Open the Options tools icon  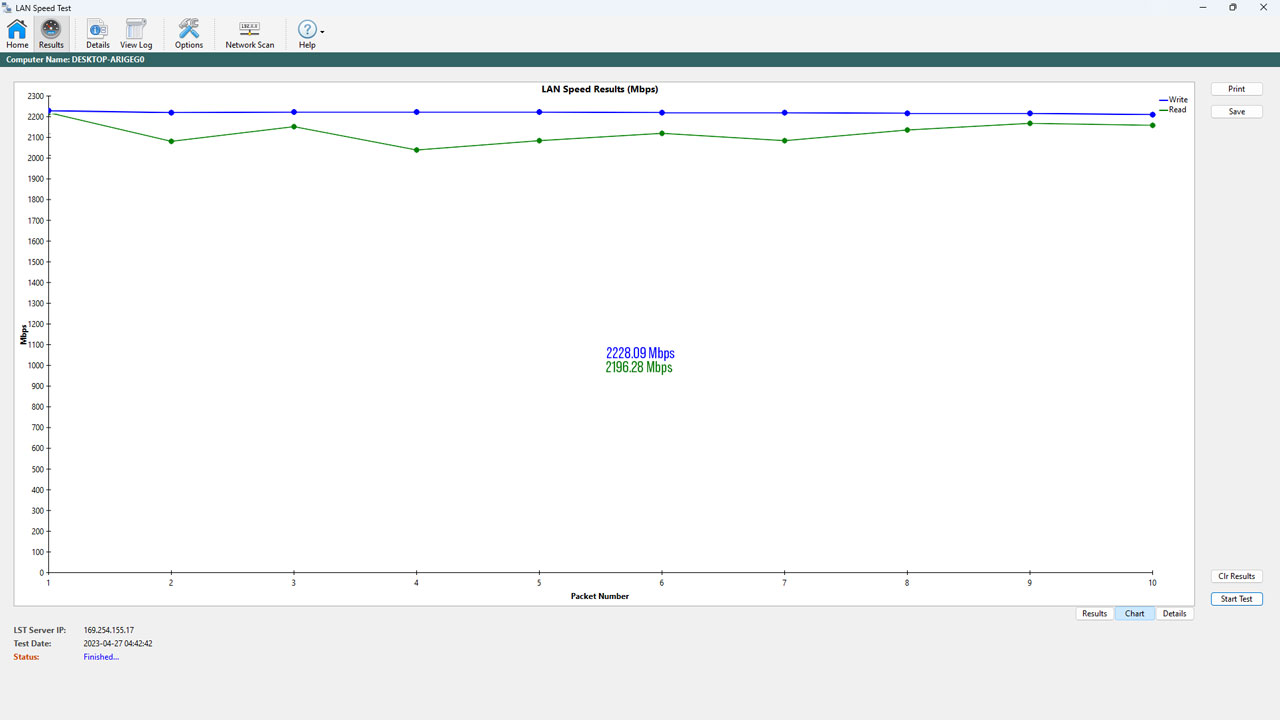click(x=189, y=34)
